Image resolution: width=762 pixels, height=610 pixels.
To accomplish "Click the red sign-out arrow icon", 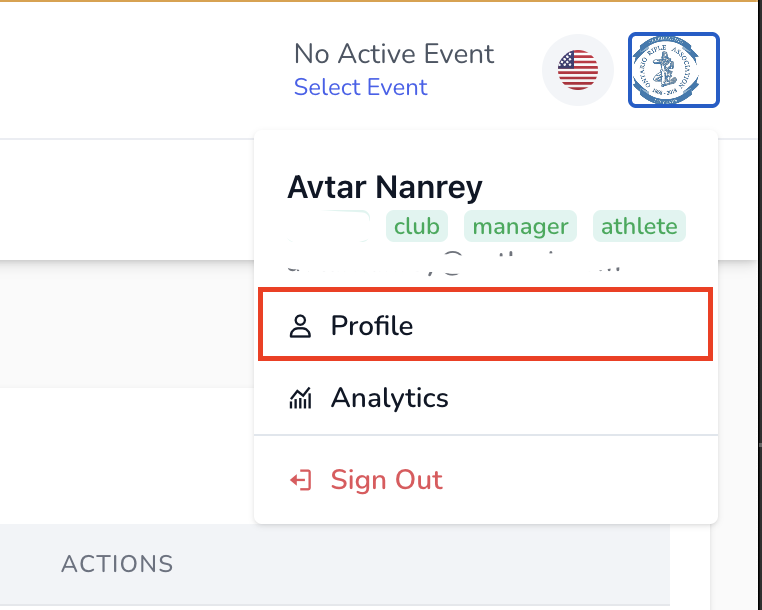I will (300, 480).
